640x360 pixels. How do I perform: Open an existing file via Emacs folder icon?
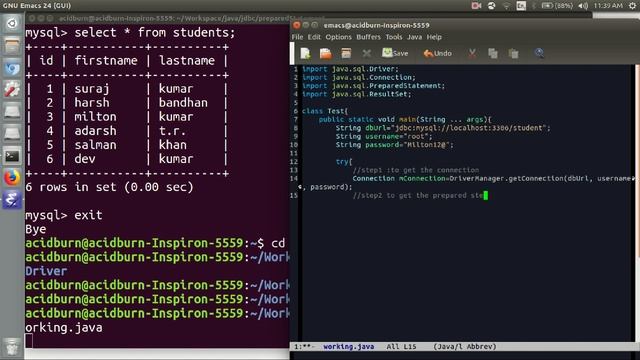(325, 53)
